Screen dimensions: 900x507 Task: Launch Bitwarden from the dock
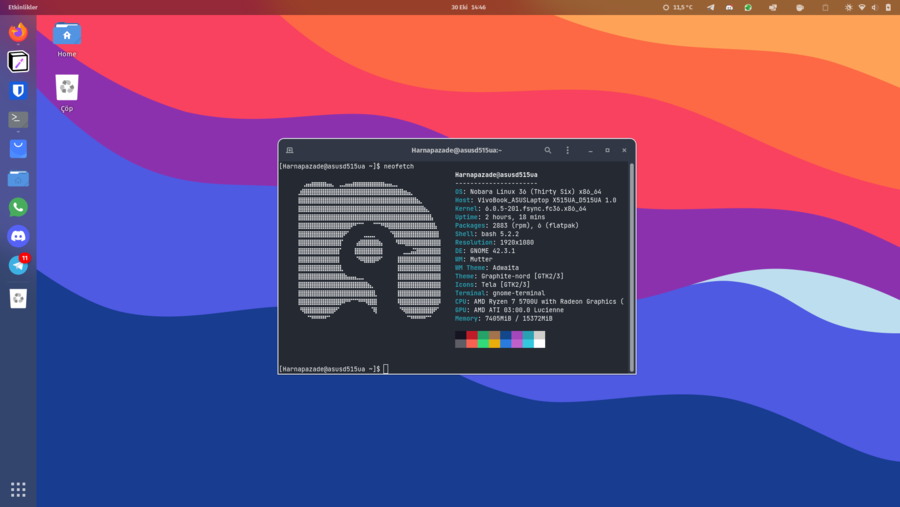click(x=18, y=90)
